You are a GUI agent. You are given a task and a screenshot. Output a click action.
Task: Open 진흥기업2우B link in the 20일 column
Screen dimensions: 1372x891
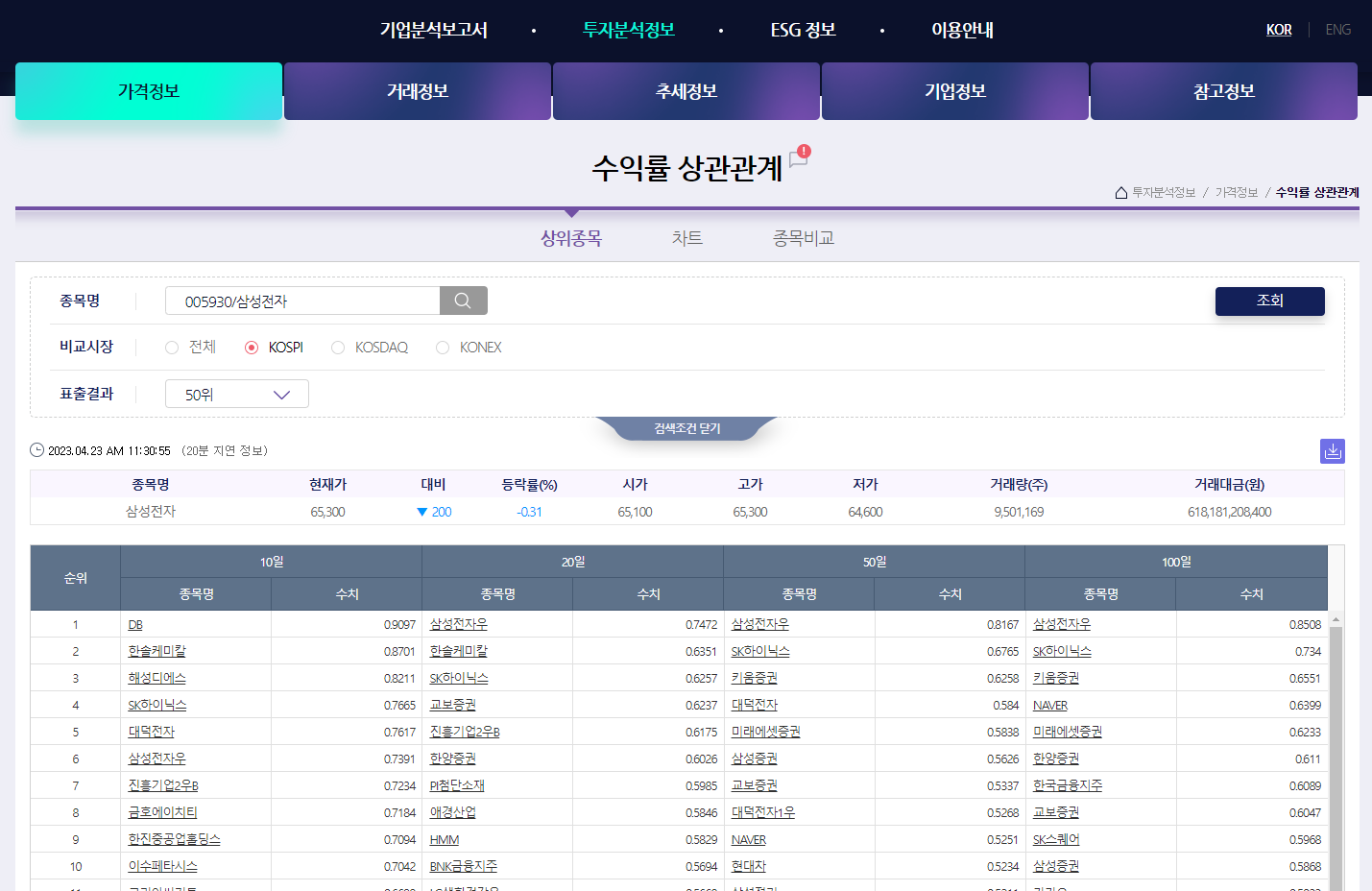click(465, 733)
